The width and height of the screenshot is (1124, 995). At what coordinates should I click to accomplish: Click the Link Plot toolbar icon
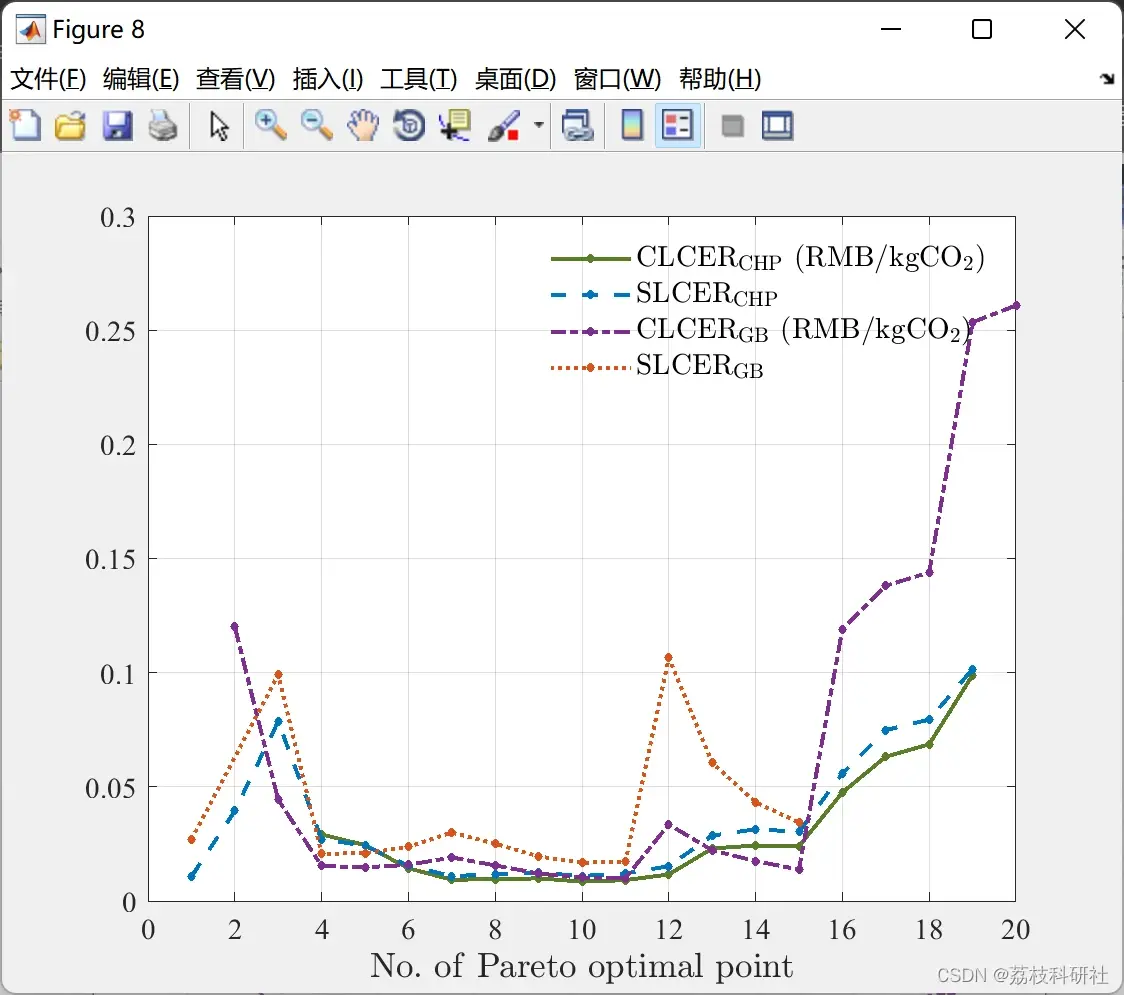pos(578,125)
